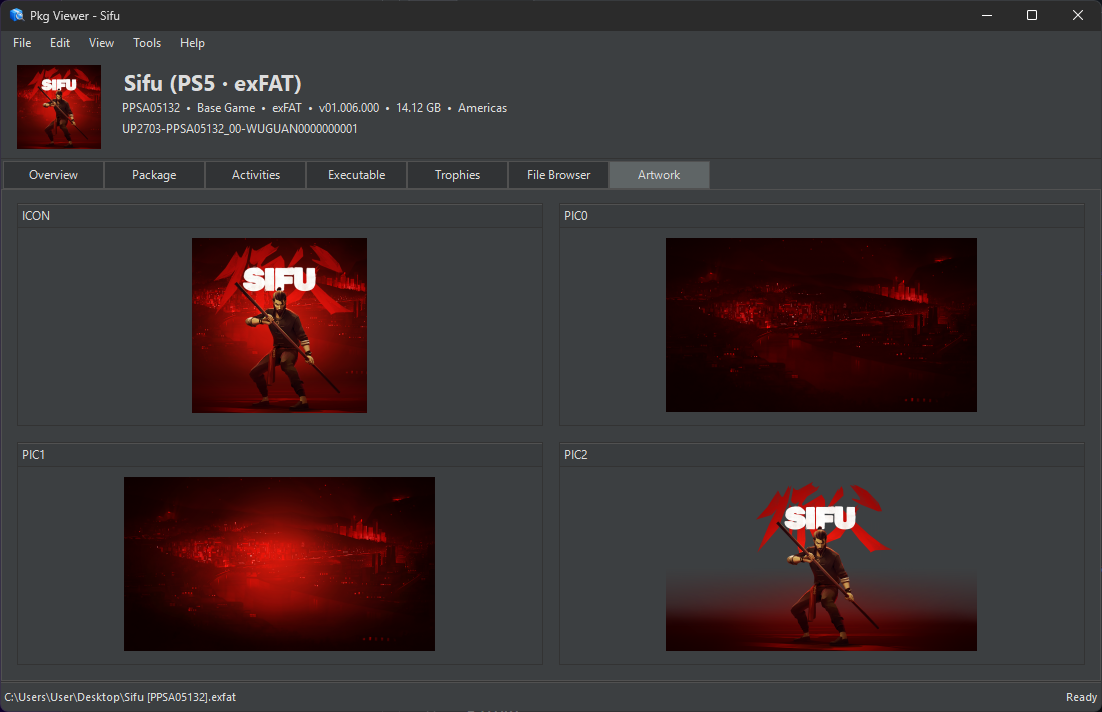Open the Help menu

tap(192, 43)
